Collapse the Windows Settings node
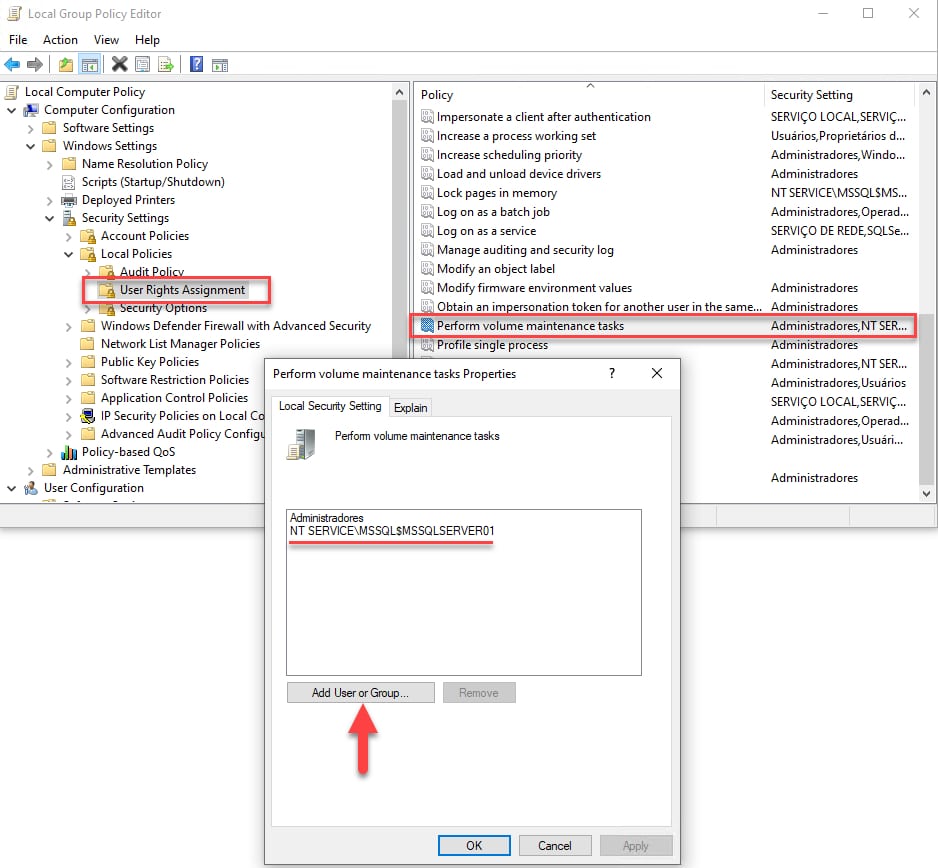 [31, 146]
